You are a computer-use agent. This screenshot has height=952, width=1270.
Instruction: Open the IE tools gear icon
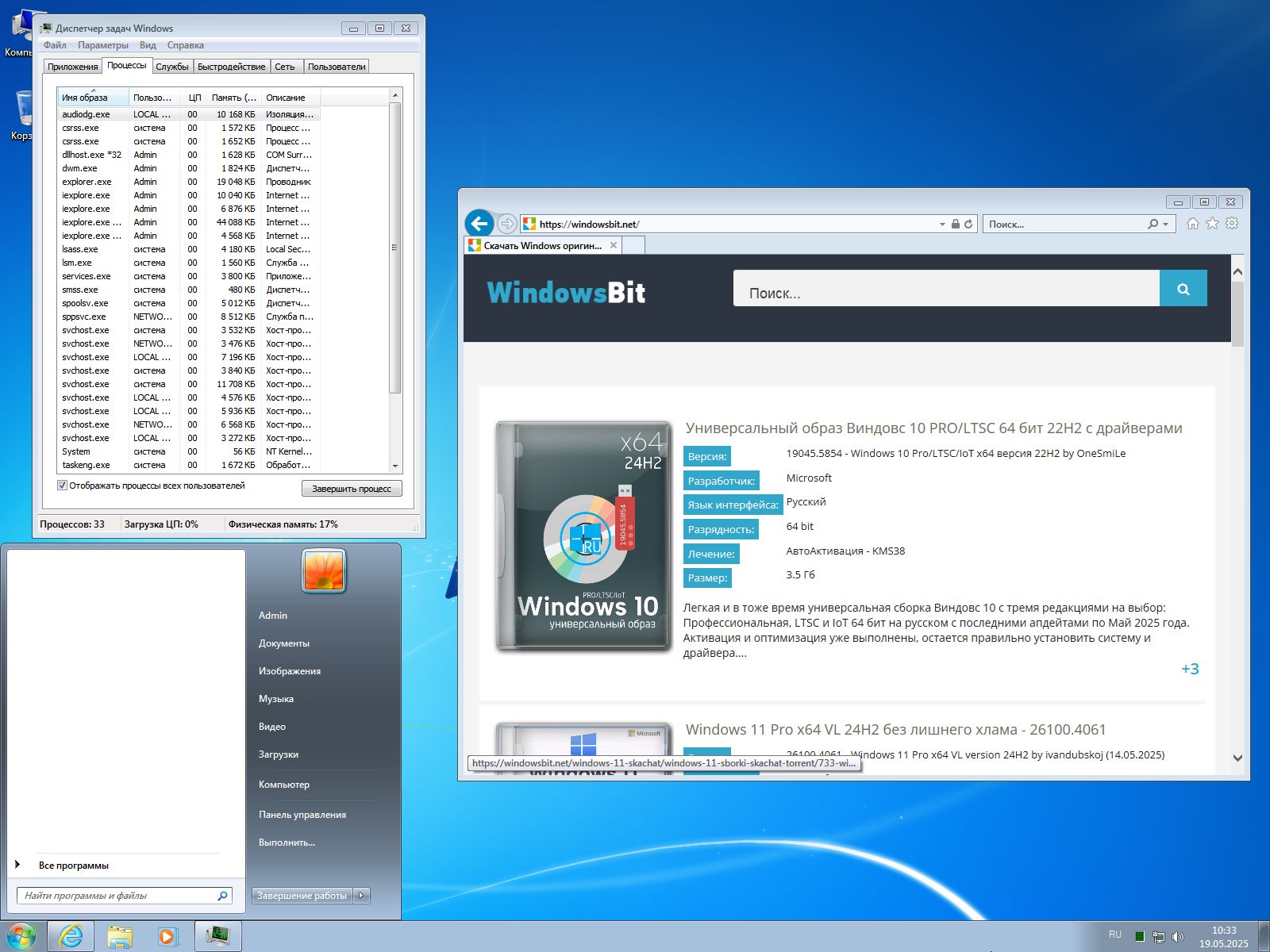pyautogui.click(x=1232, y=224)
